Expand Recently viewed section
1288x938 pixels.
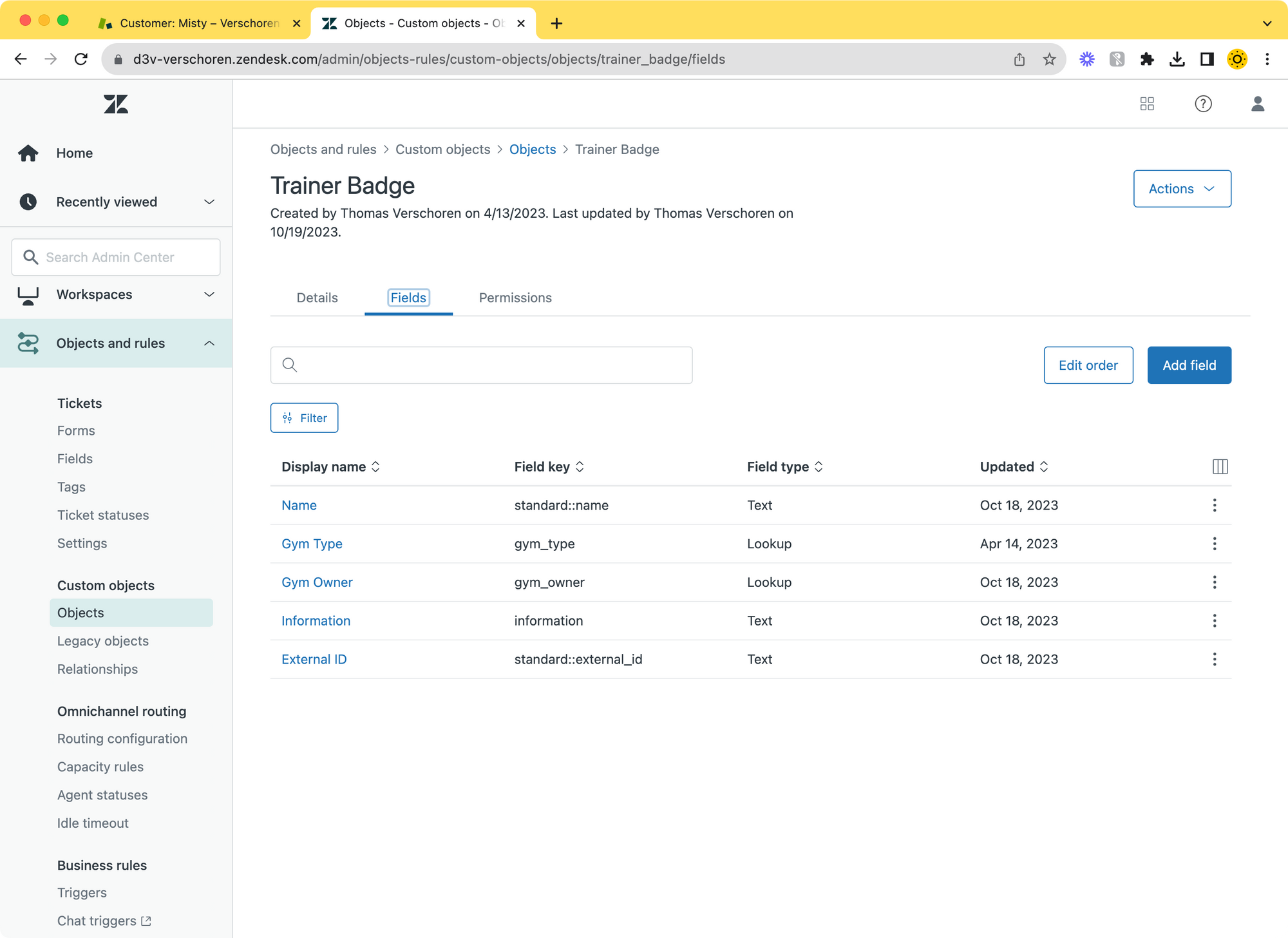[209, 202]
